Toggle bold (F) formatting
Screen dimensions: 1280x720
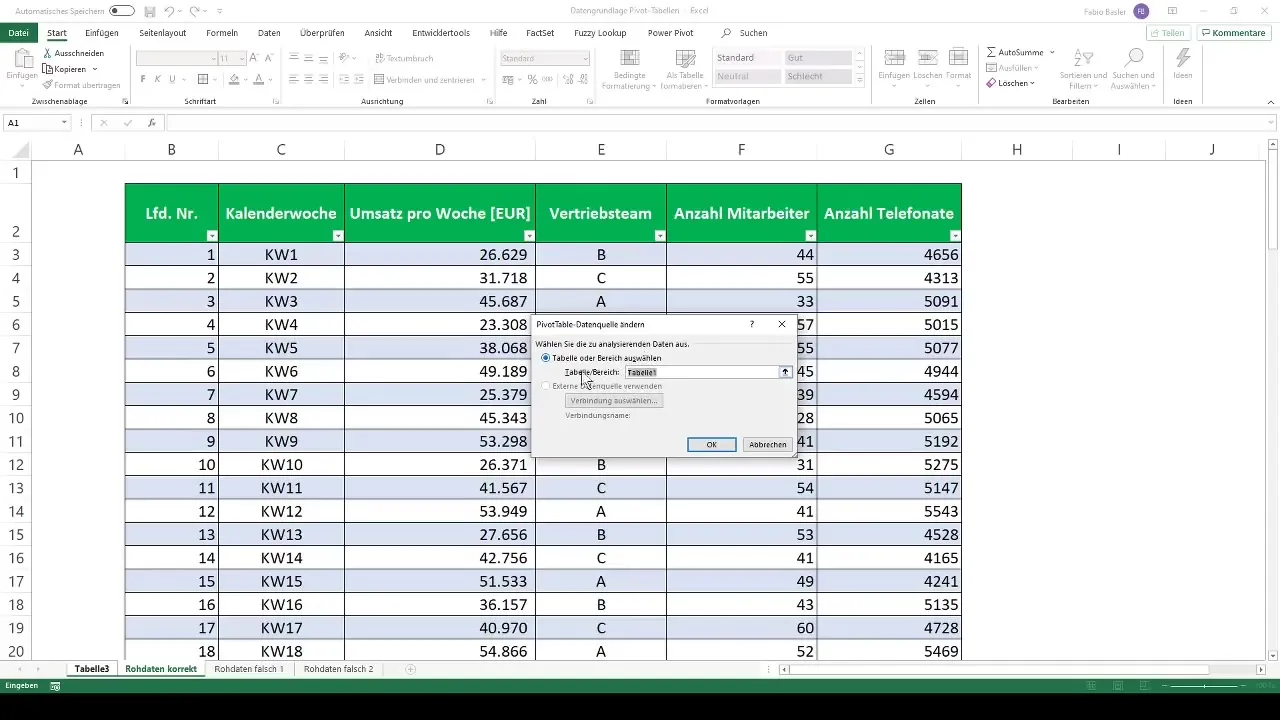pyautogui.click(x=143, y=79)
